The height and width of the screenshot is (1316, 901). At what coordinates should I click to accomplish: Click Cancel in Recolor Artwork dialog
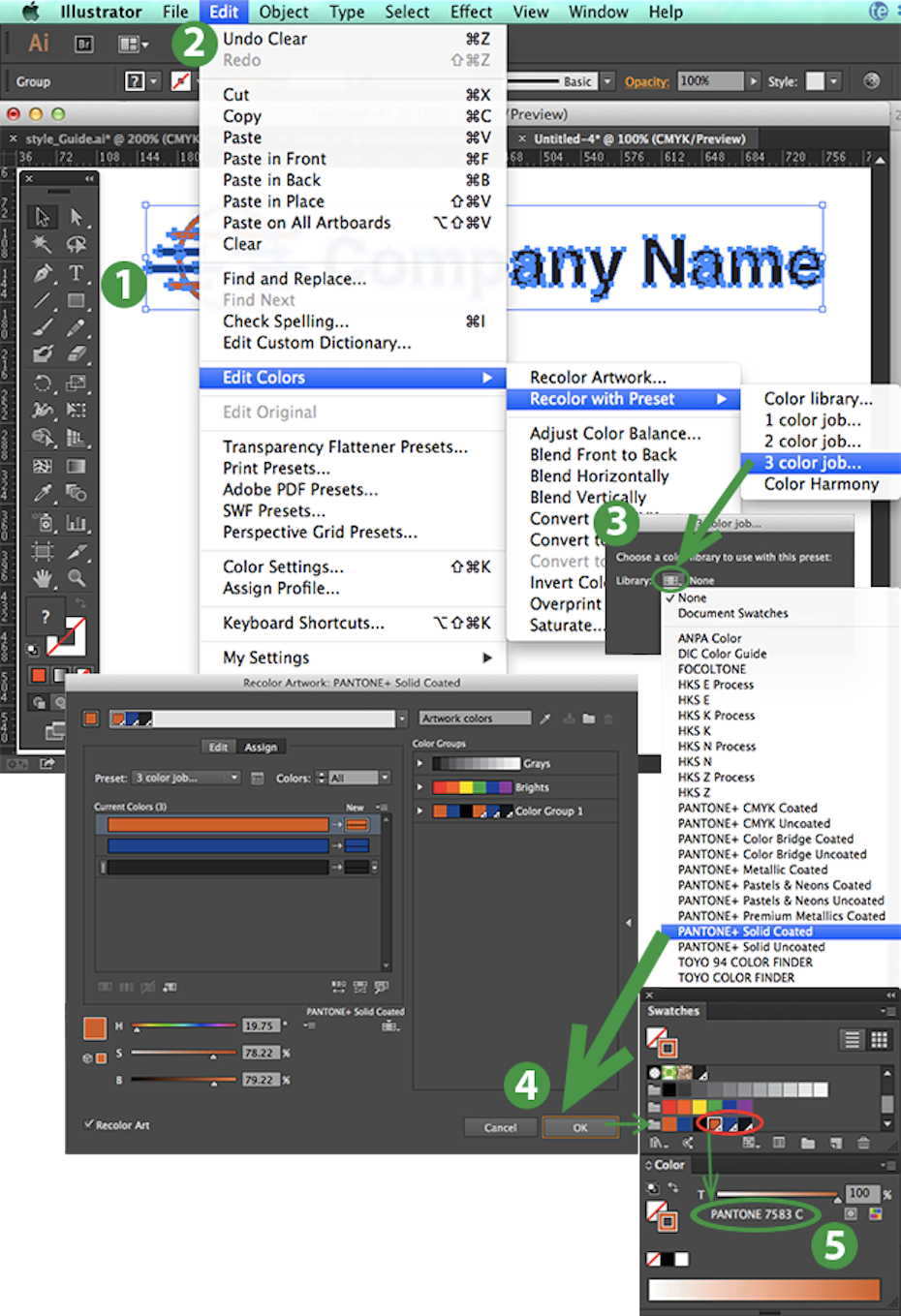500,1127
